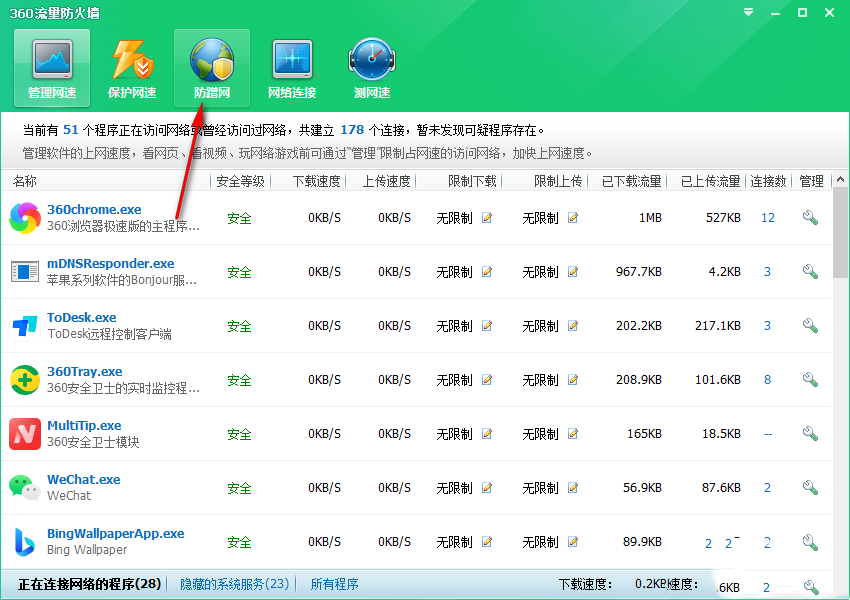
Task: Click the BingWallpaperApp.exe program icon
Action: point(25,541)
